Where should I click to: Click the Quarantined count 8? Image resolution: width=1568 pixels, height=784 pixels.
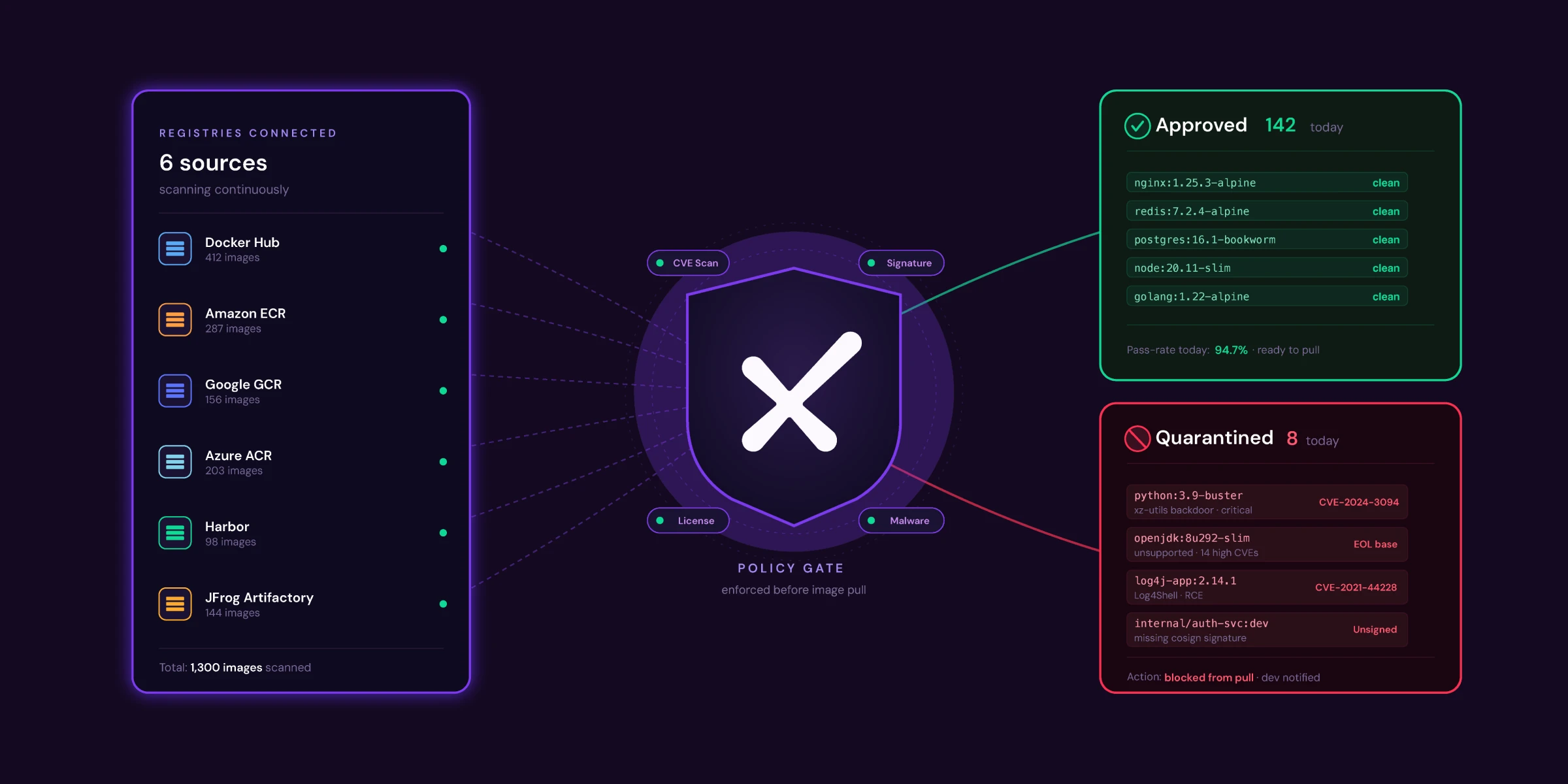[x=1292, y=438]
